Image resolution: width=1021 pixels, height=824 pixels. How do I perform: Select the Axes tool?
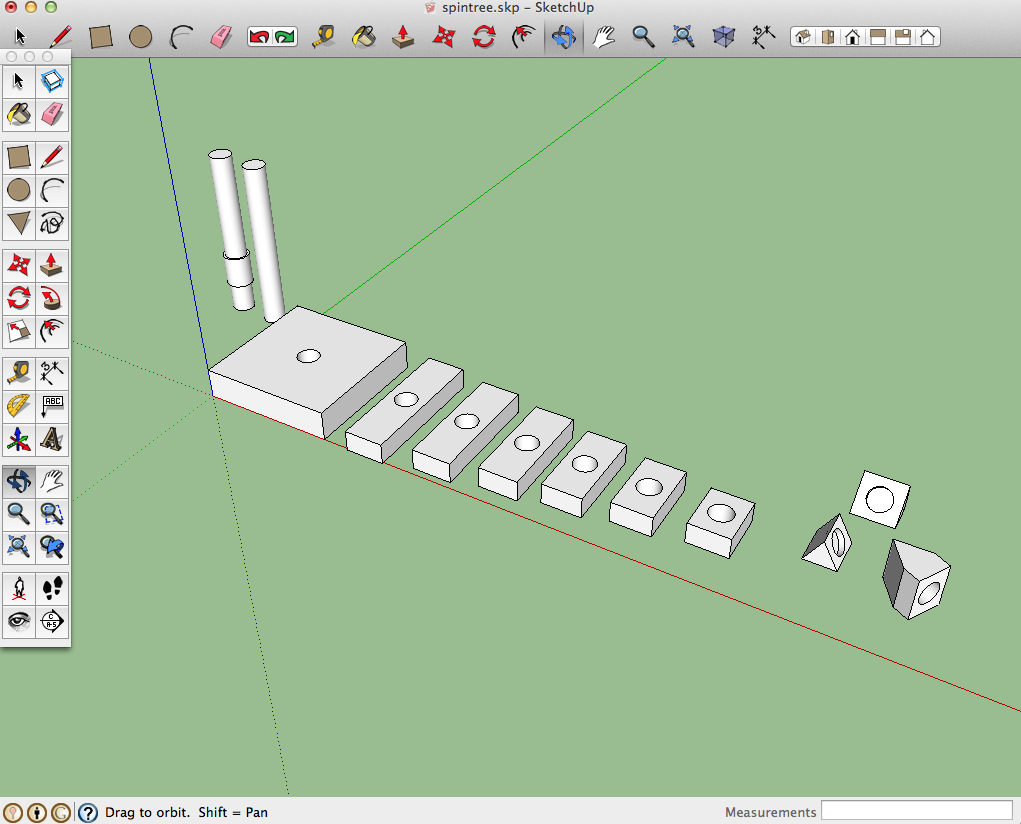(x=18, y=439)
